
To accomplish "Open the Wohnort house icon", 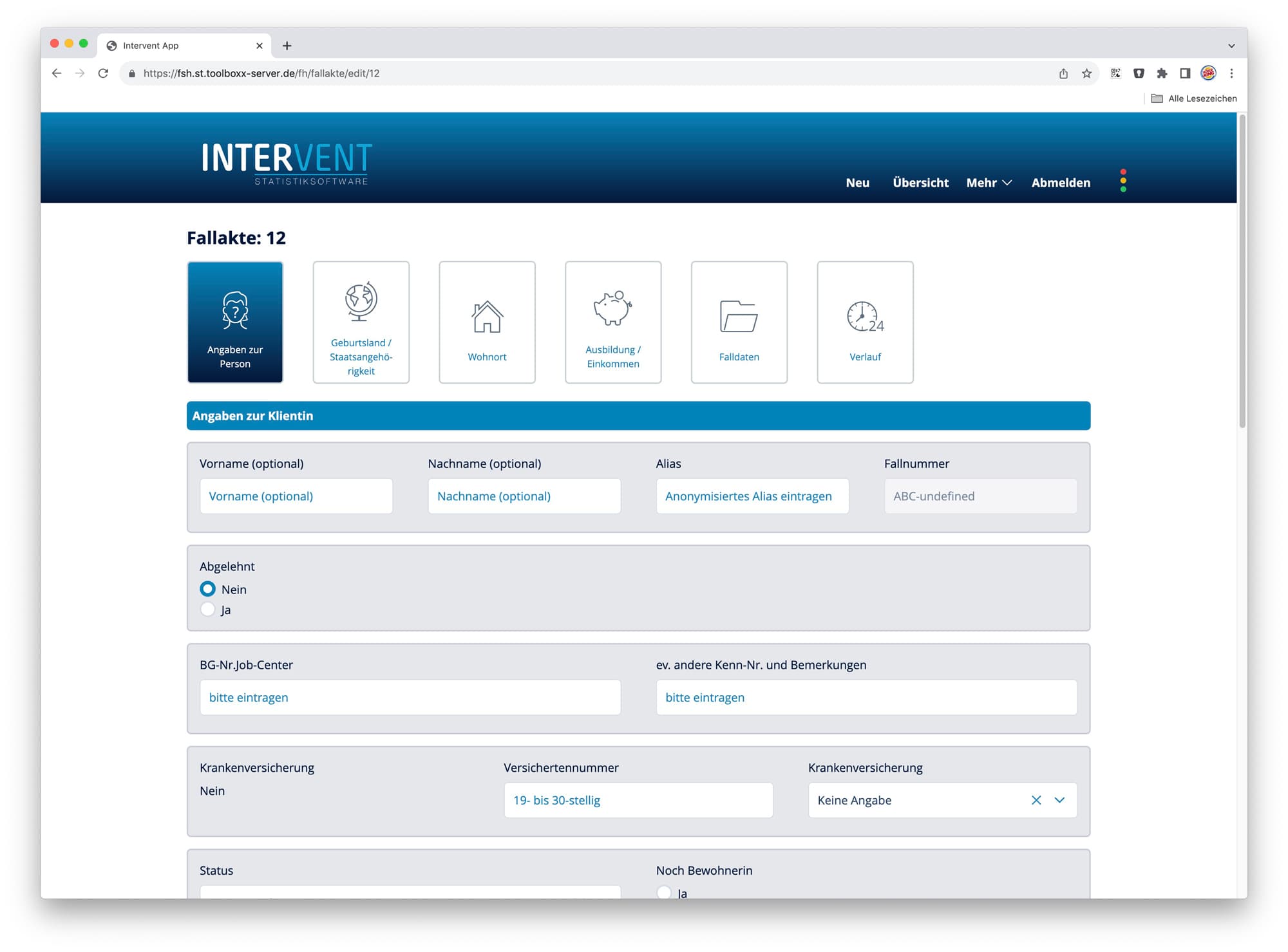I will pos(487,315).
